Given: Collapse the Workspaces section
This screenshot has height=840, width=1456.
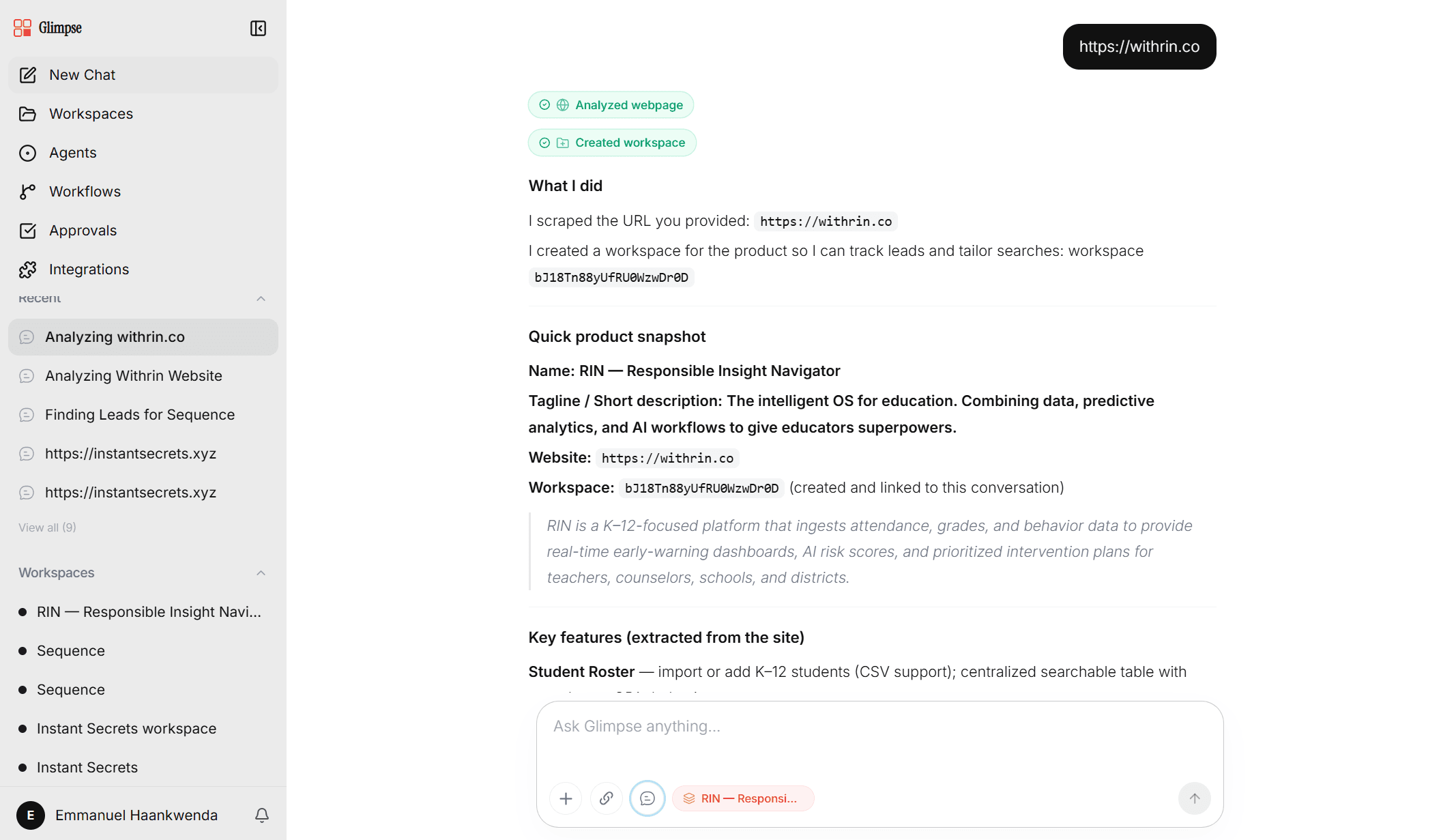Looking at the screenshot, I should pos(261,573).
